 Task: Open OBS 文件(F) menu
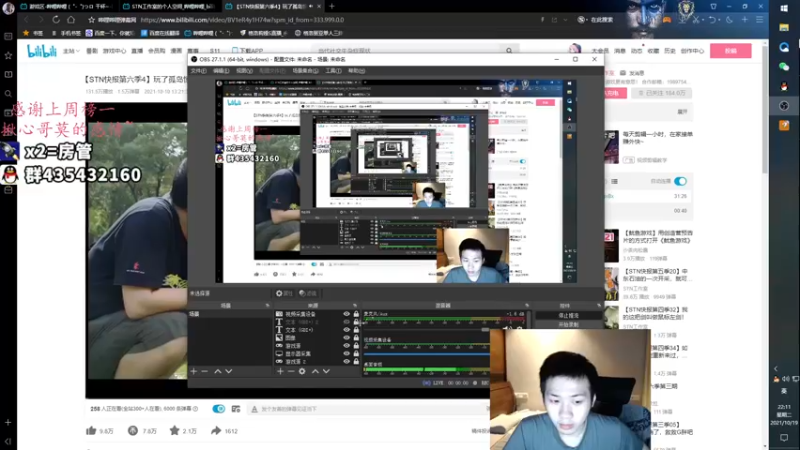(x=198, y=70)
